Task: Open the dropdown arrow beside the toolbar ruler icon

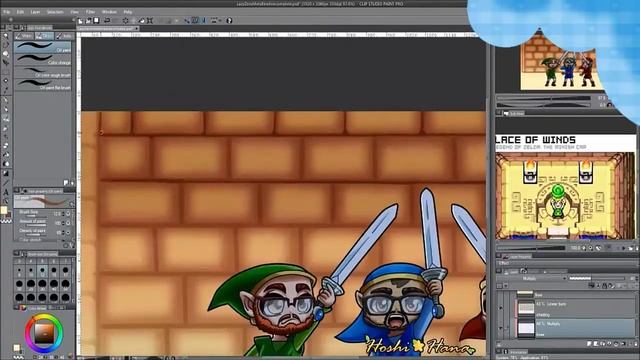Action: pos(220,20)
